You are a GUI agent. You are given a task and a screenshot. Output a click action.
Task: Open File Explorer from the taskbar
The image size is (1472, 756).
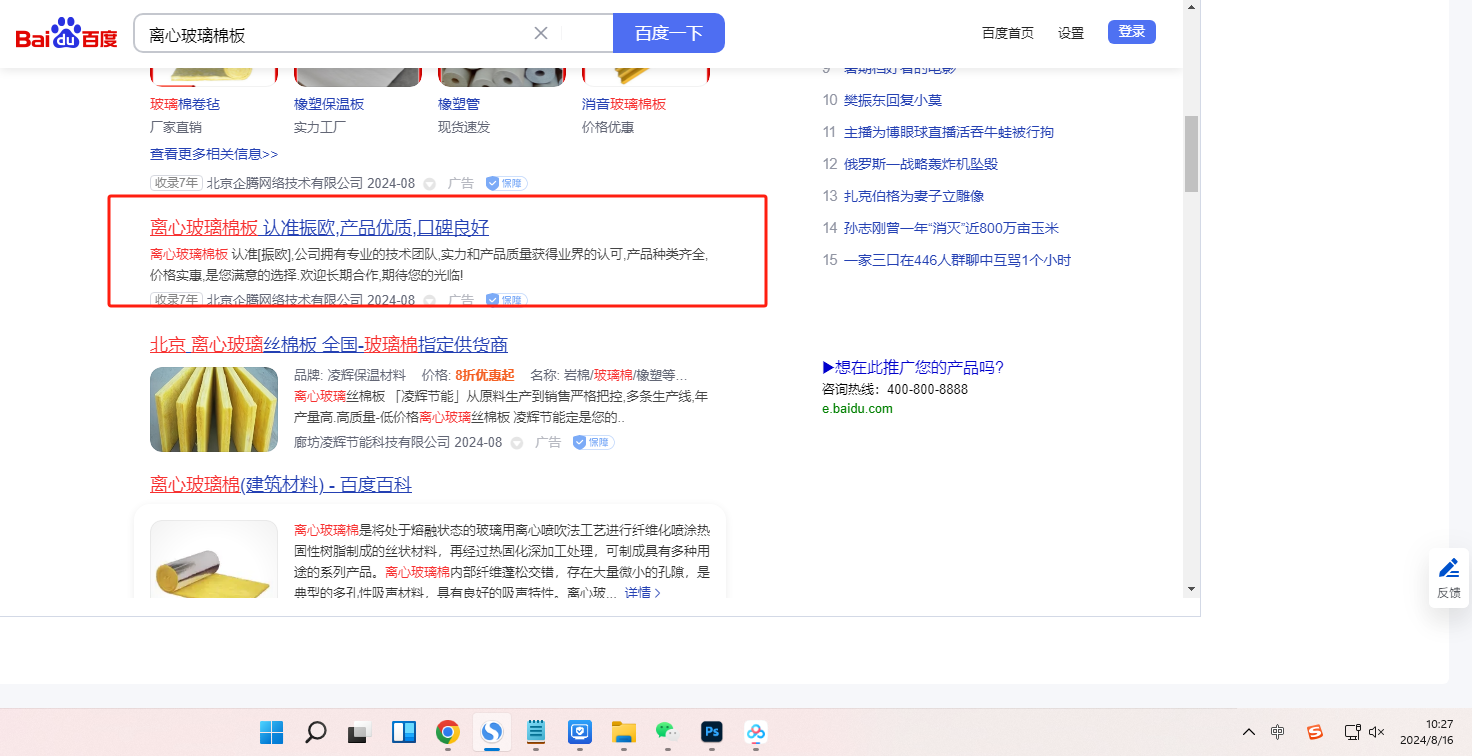pos(624,732)
